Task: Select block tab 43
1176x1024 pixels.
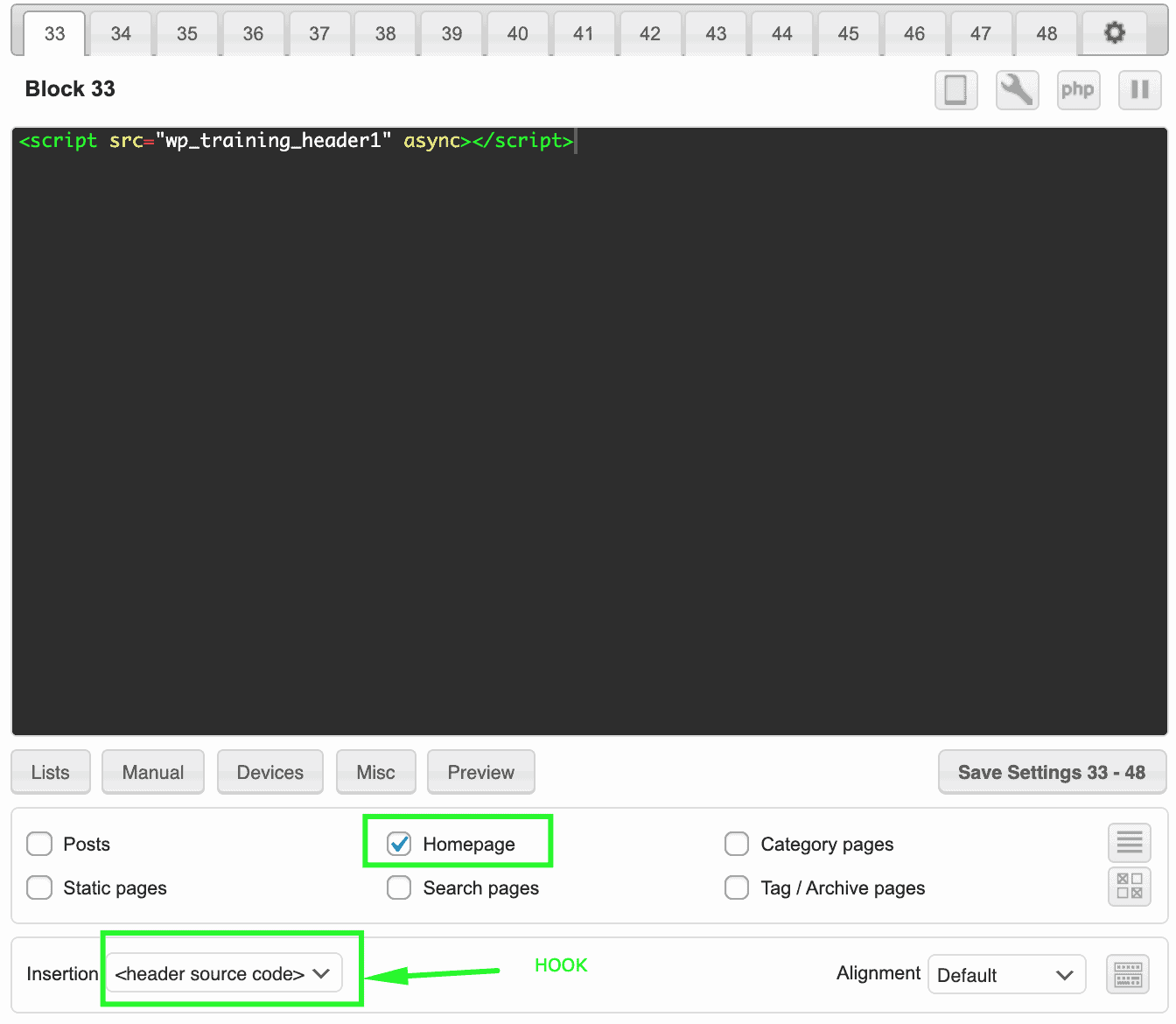Action: [x=716, y=33]
